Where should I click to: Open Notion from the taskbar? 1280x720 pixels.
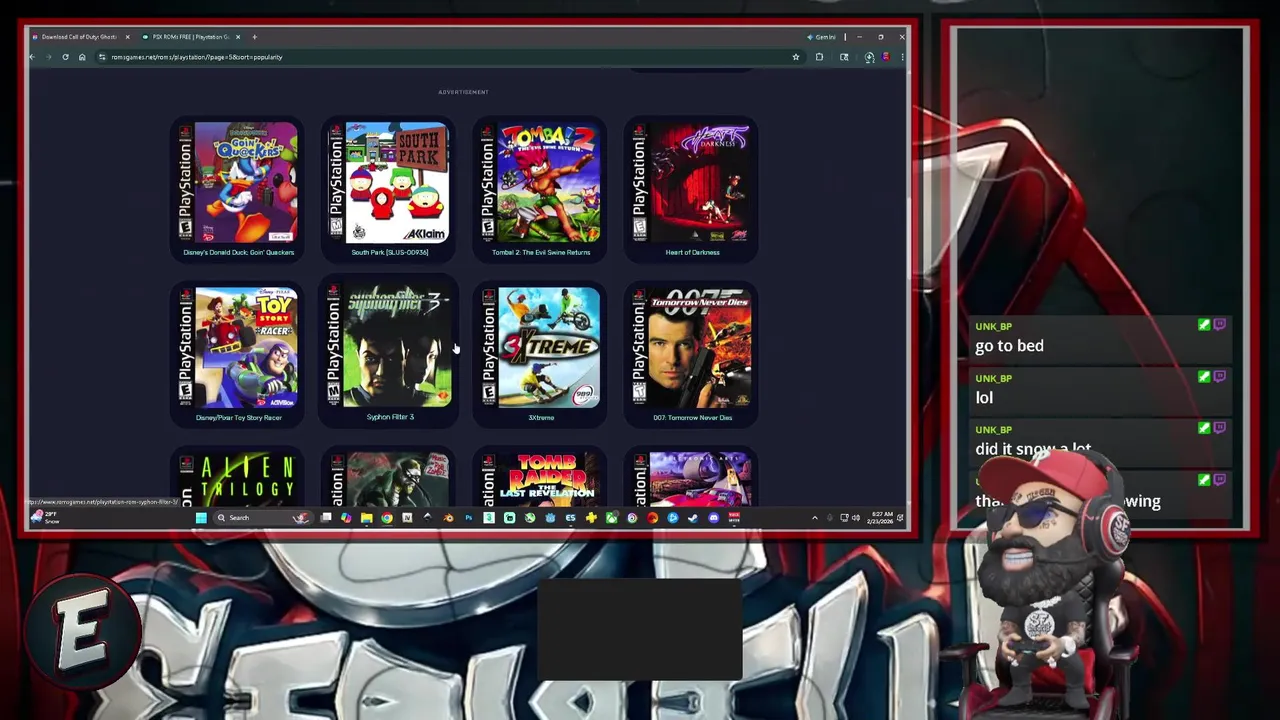tap(407, 517)
